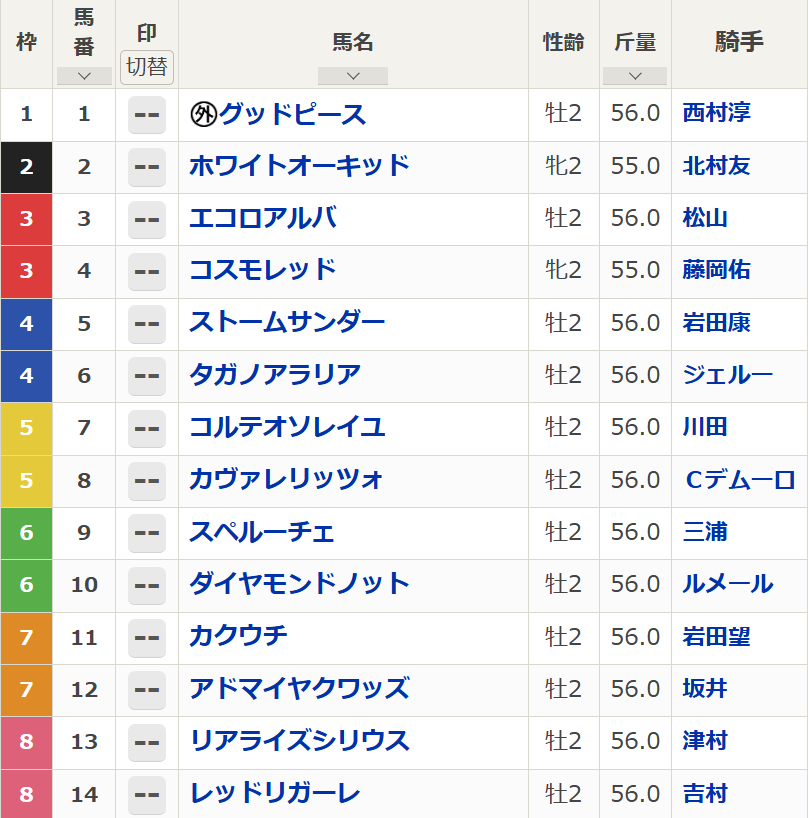Open horse page for リアライズシリウス
This screenshot has height=818, width=808.
point(299,741)
